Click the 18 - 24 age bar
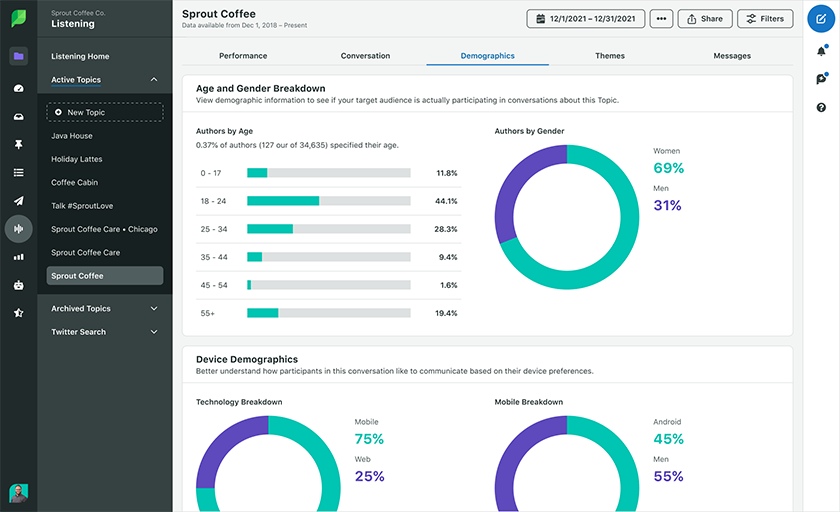 pyautogui.click(x=328, y=201)
